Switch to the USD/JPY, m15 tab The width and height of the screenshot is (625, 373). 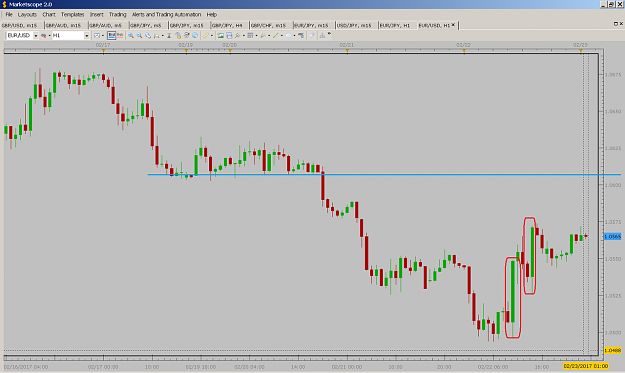point(354,25)
